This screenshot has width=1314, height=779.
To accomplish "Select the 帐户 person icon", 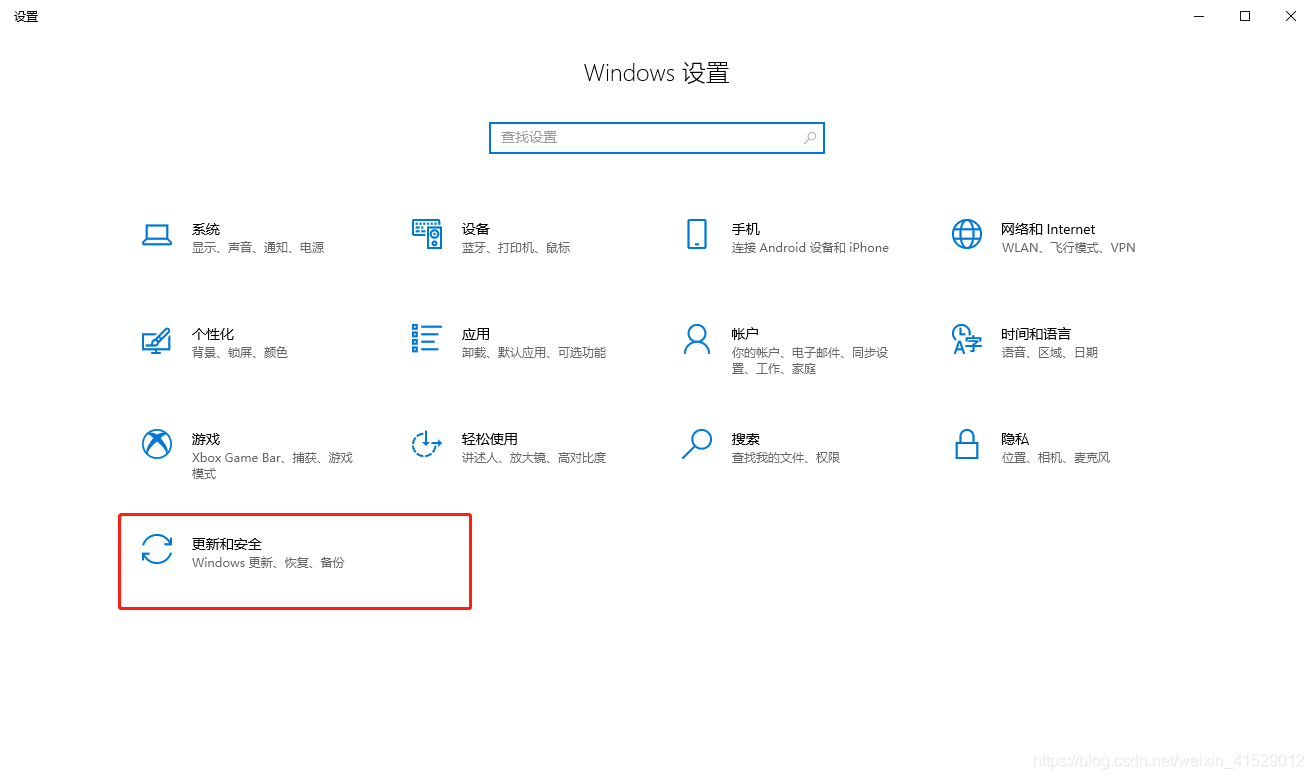I will coord(697,339).
